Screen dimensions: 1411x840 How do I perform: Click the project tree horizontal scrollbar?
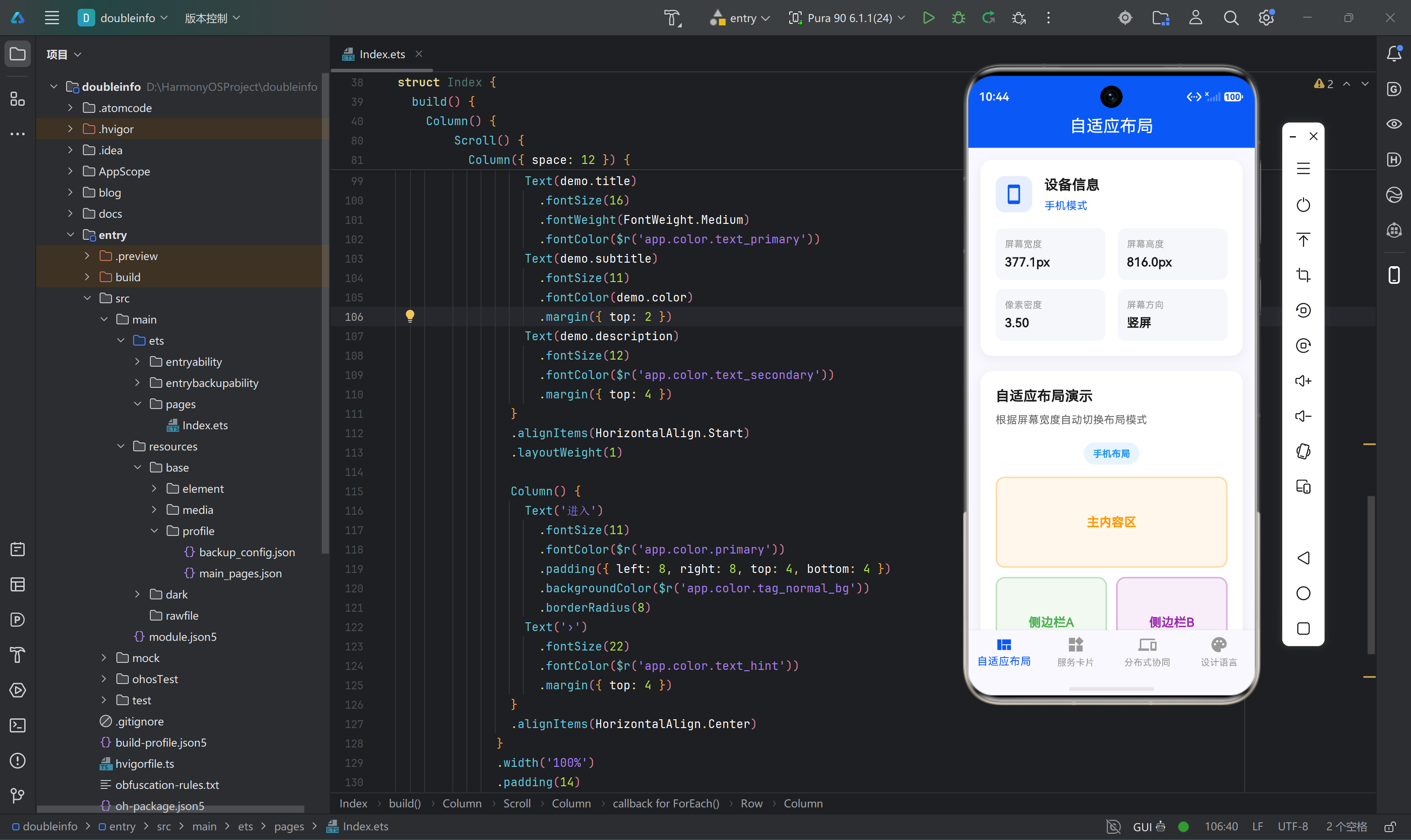click(171, 810)
